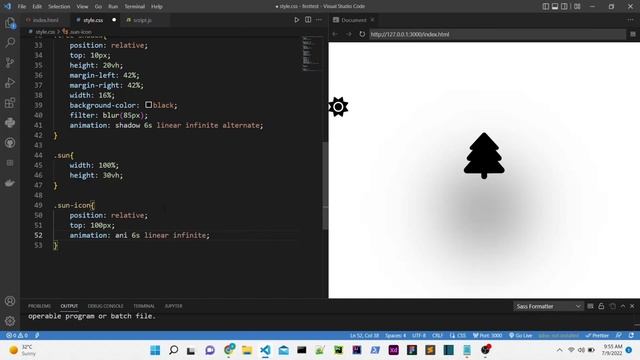This screenshot has height=360, width=640.
Task: Click the Prettier status bar item
Action: point(597,336)
